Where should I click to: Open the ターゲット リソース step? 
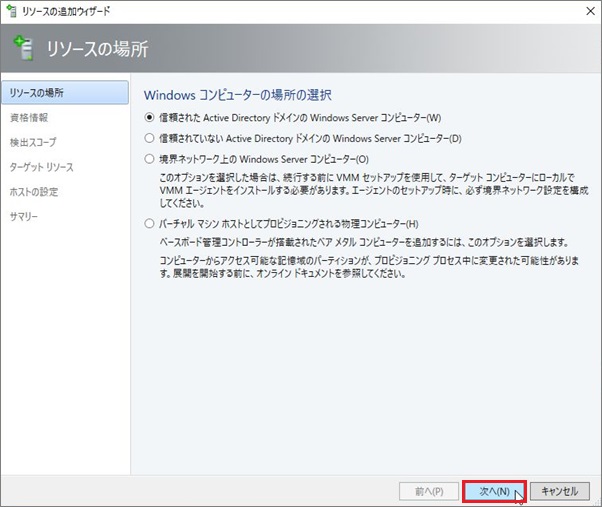point(41,167)
